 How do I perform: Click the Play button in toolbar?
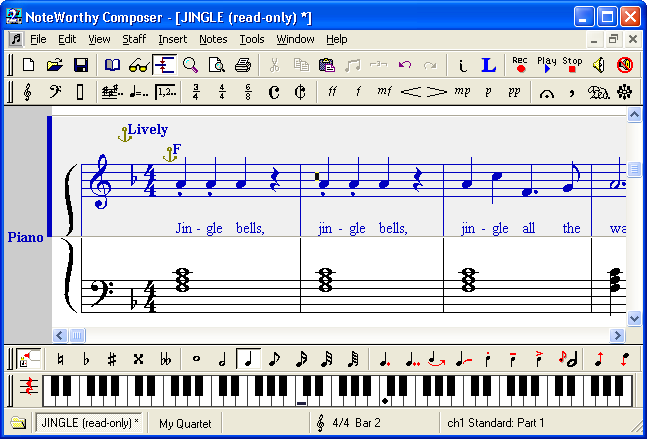[547, 65]
